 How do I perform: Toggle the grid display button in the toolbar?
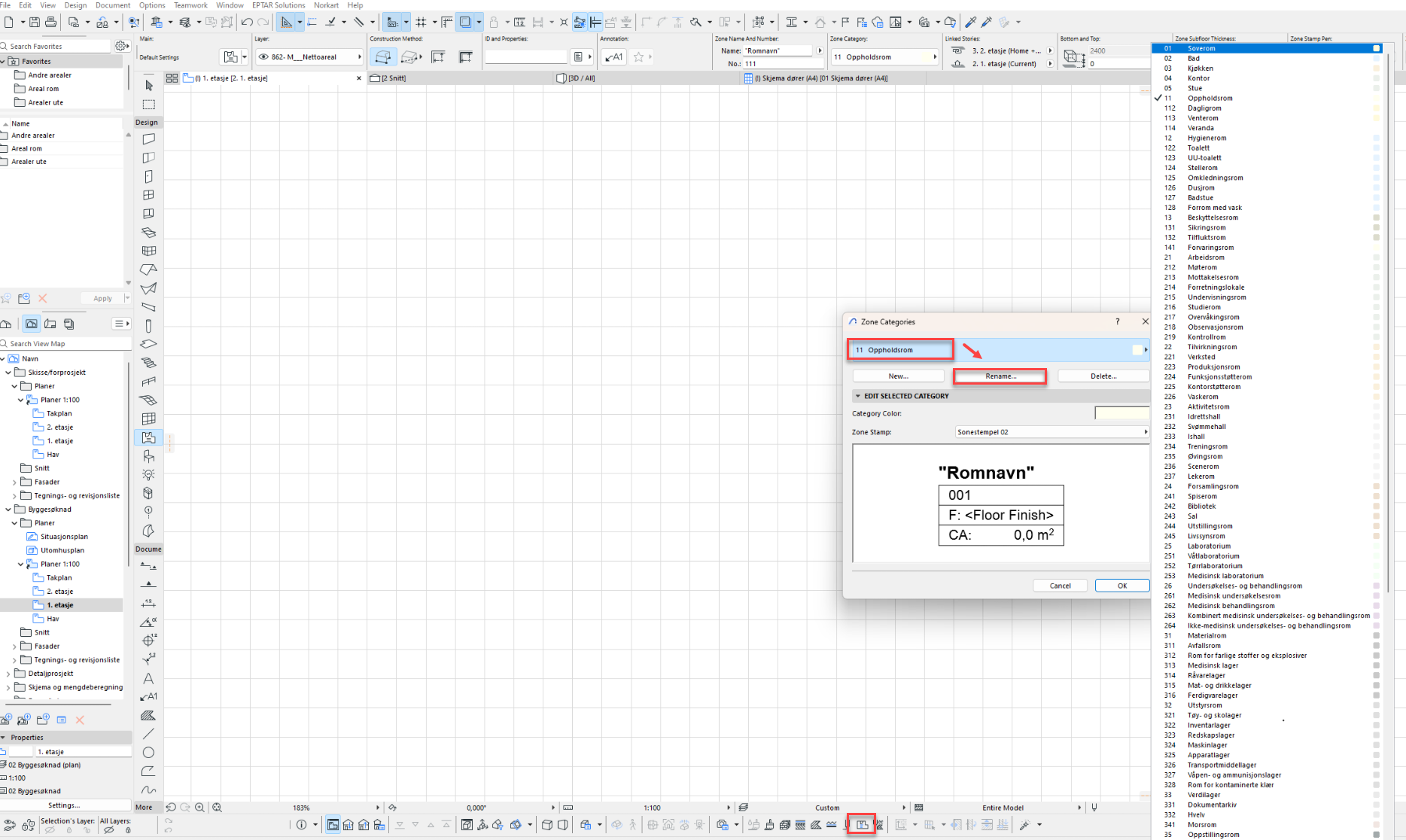[x=421, y=22]
